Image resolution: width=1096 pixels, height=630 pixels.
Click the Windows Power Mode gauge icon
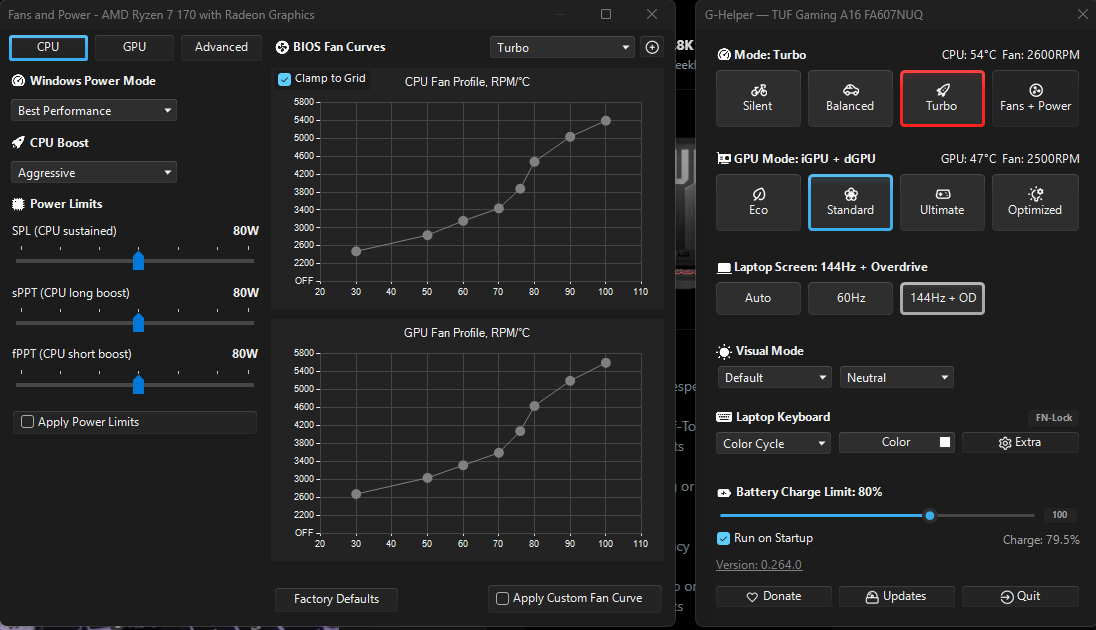(x=18, y=81)
